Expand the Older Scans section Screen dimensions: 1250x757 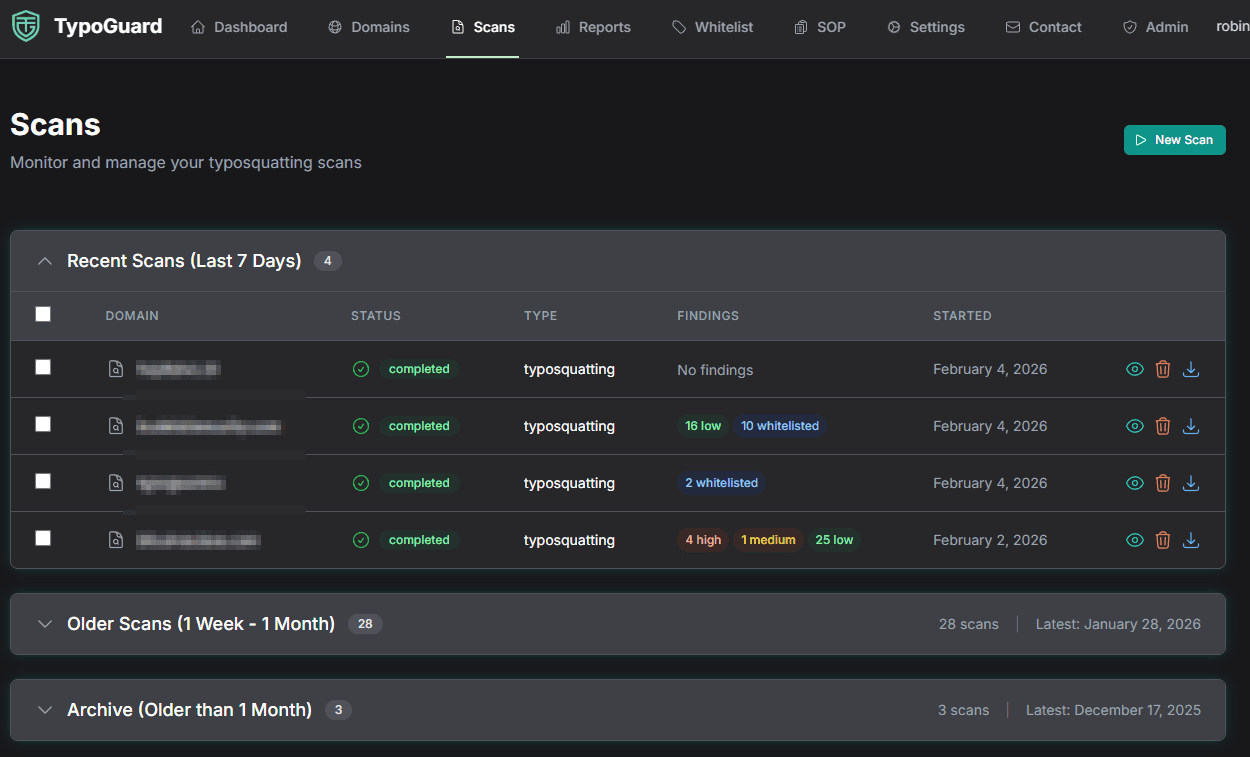44,624
